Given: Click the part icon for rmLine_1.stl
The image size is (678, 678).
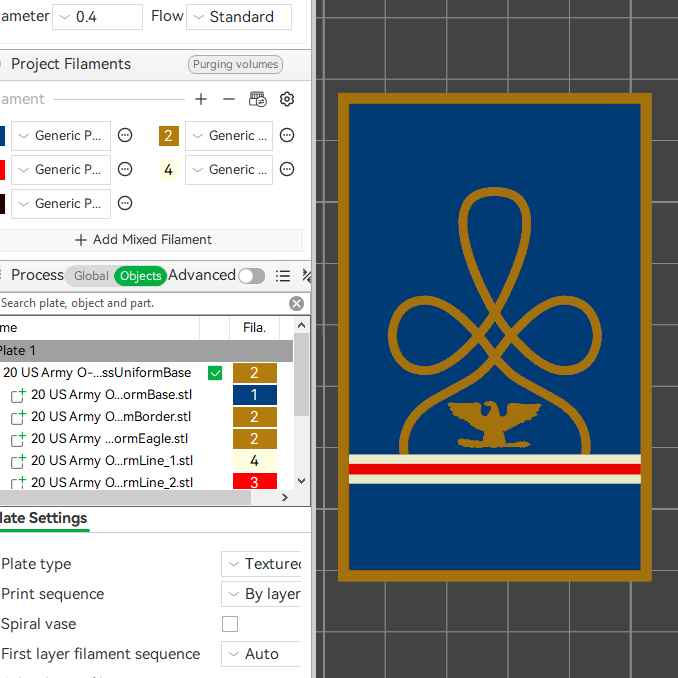Looking at the screenshot, I should pos(18,461).
